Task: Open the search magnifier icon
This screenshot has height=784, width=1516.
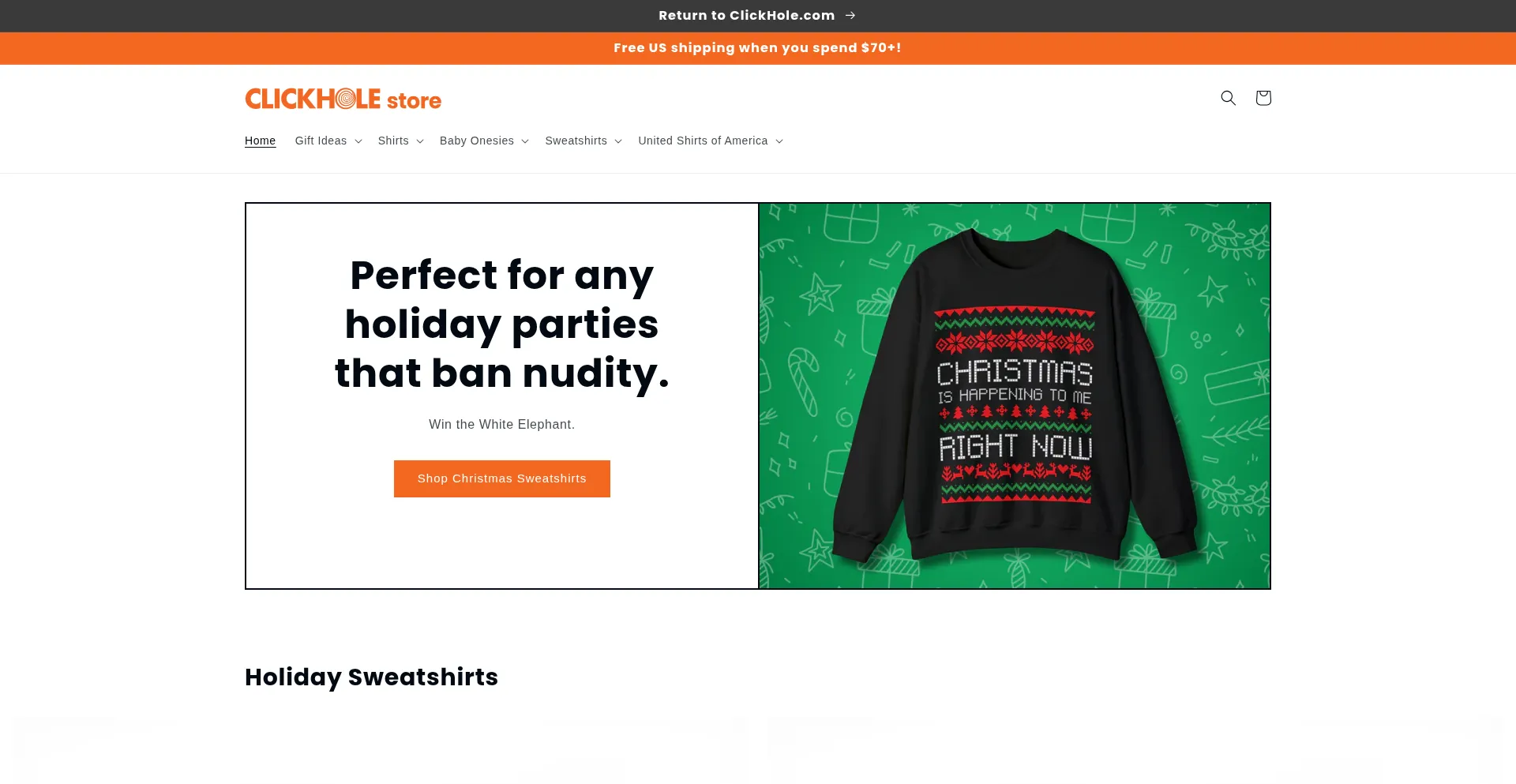Action: click(x=1228, y=98)
